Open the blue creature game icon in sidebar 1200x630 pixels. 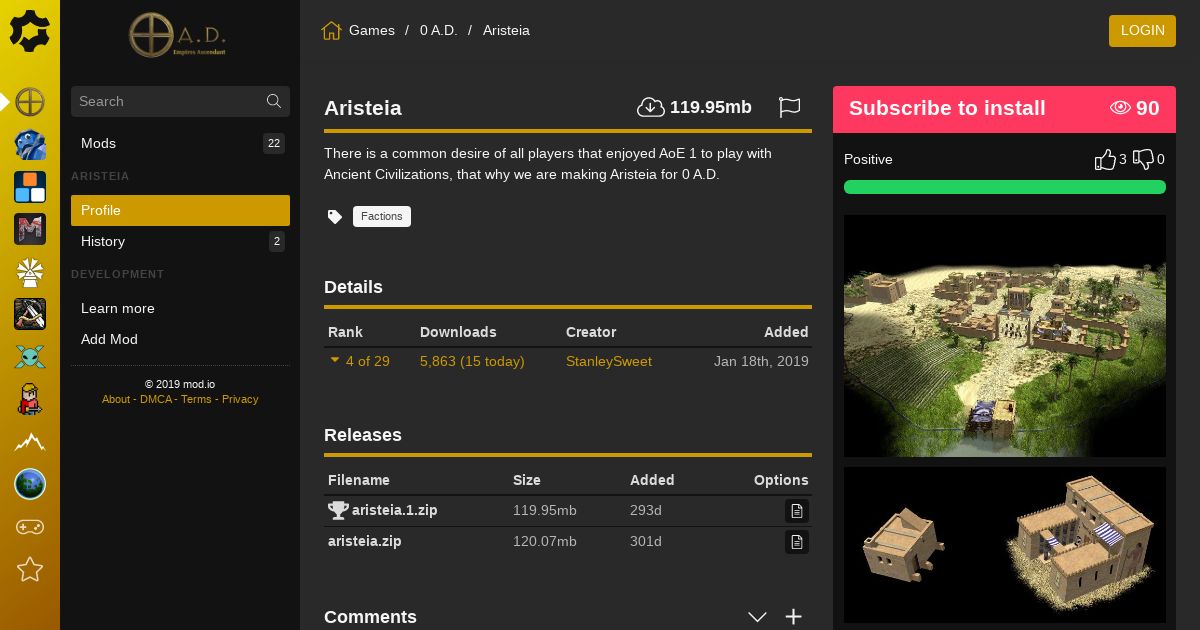coord(30,144)
